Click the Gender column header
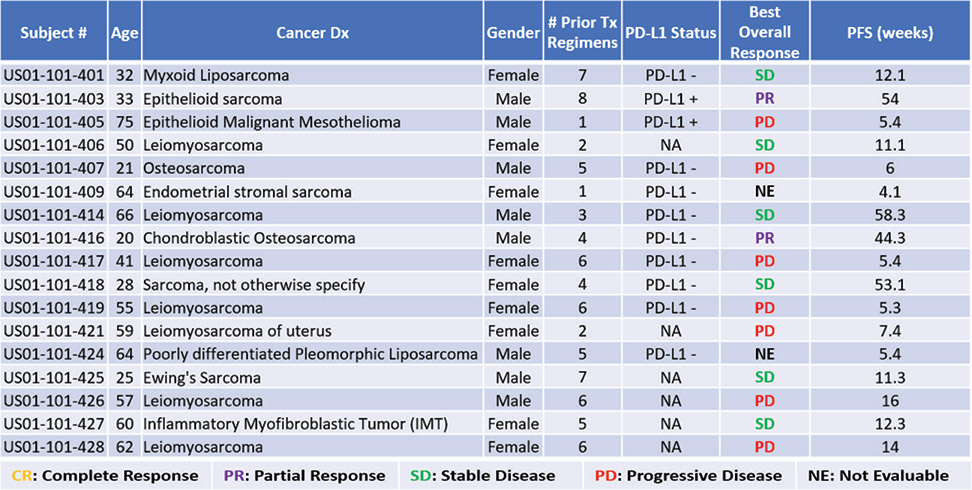 coord(513,32)
